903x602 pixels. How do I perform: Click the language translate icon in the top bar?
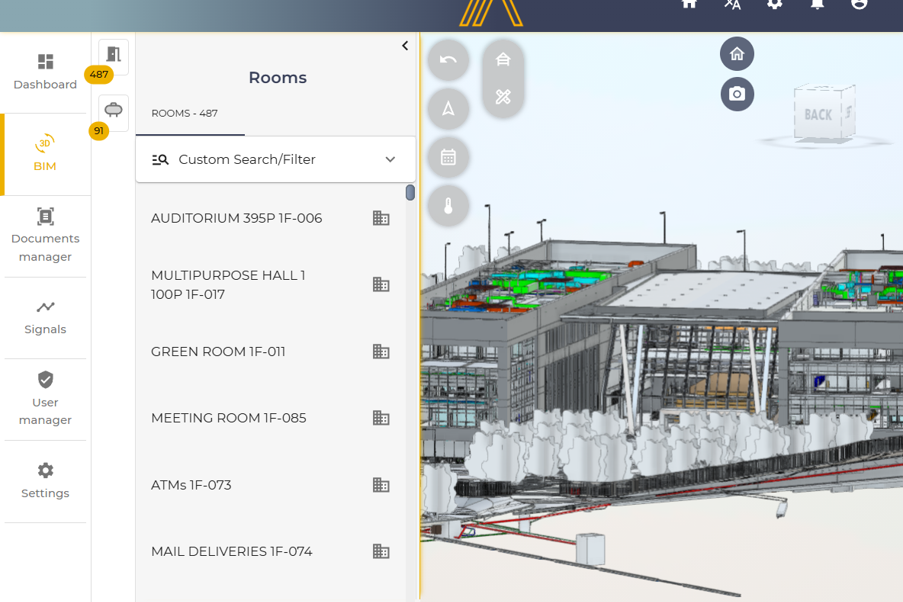tap(732, 6)
